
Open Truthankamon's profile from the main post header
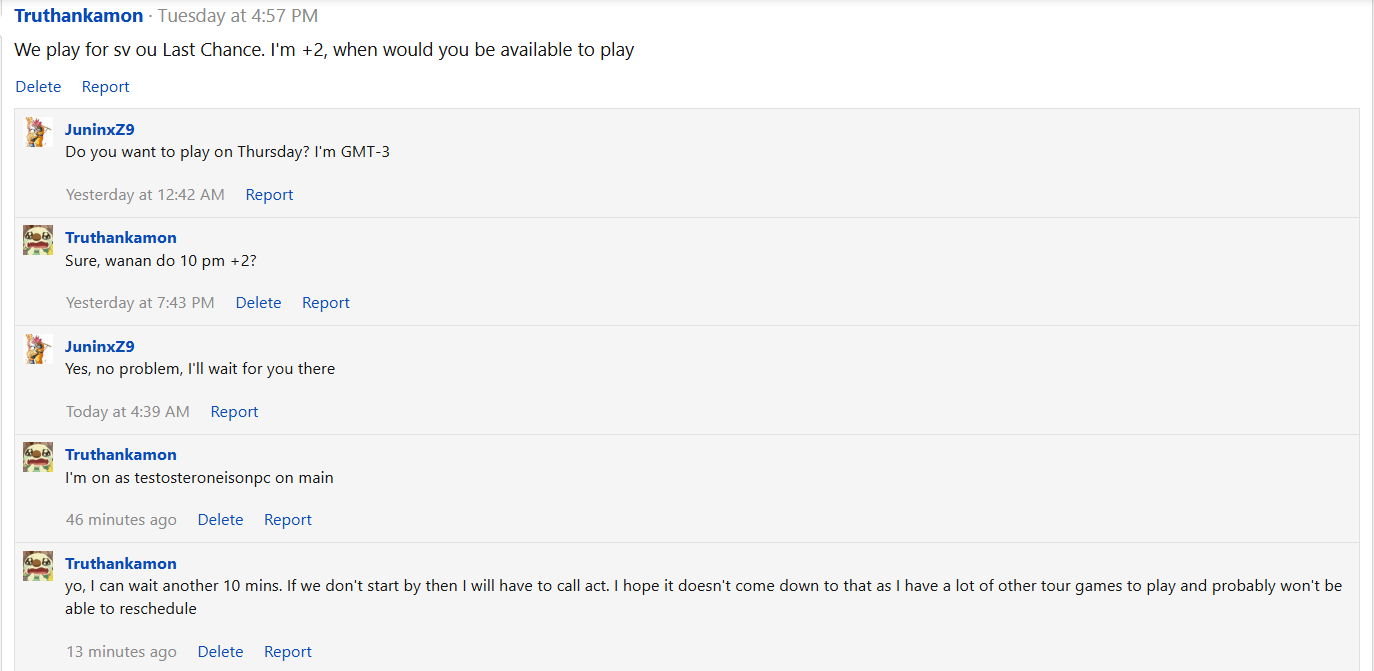click(79, 16)
